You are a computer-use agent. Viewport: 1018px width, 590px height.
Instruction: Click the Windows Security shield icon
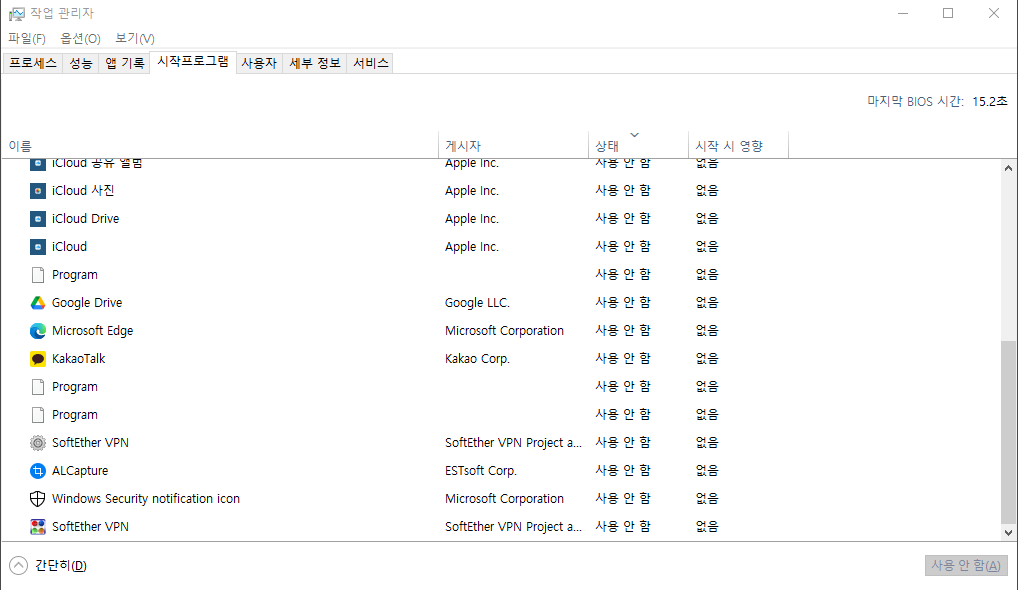38,498
